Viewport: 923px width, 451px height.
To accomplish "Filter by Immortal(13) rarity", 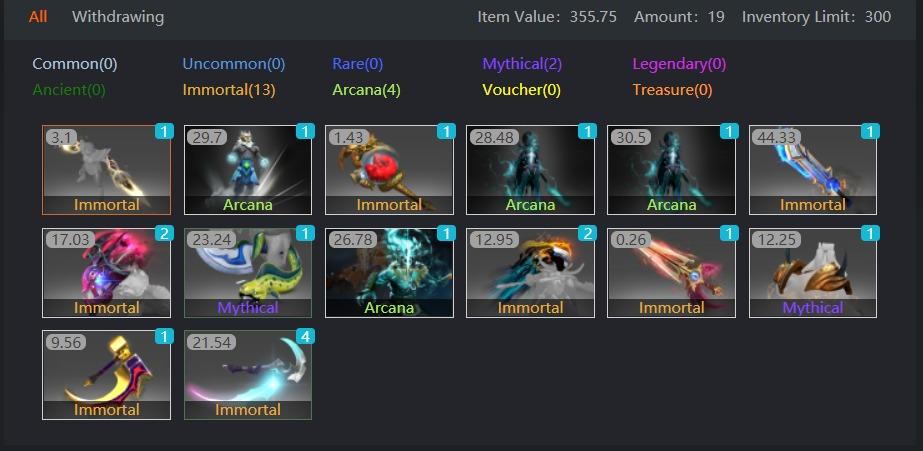I will coord(229,90).
